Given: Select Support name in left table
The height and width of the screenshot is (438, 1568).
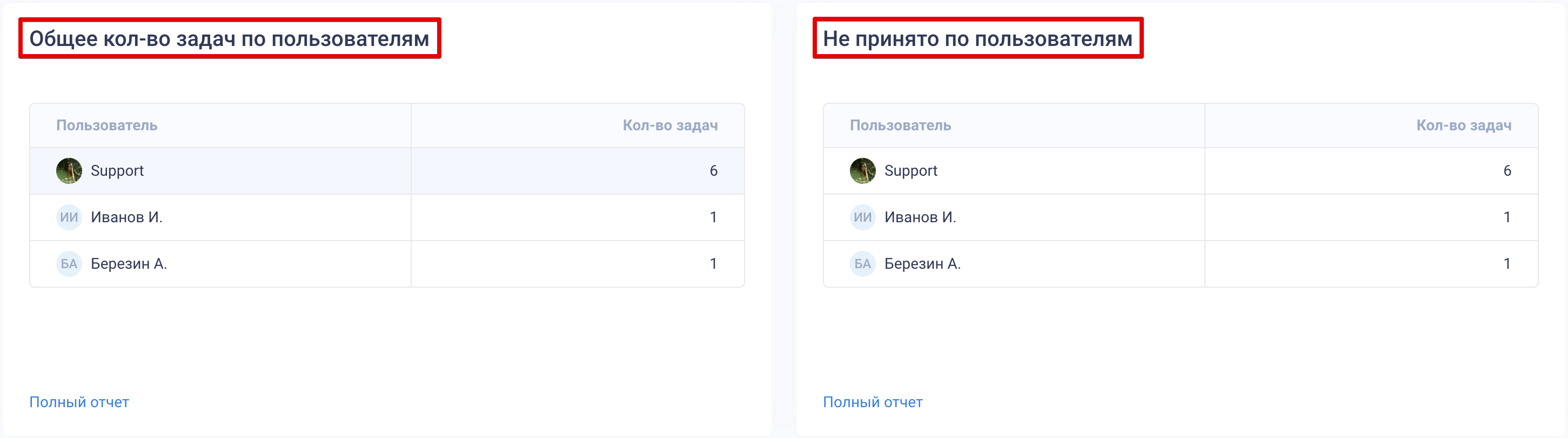Looking at the screenshot, I should (117, 171).
